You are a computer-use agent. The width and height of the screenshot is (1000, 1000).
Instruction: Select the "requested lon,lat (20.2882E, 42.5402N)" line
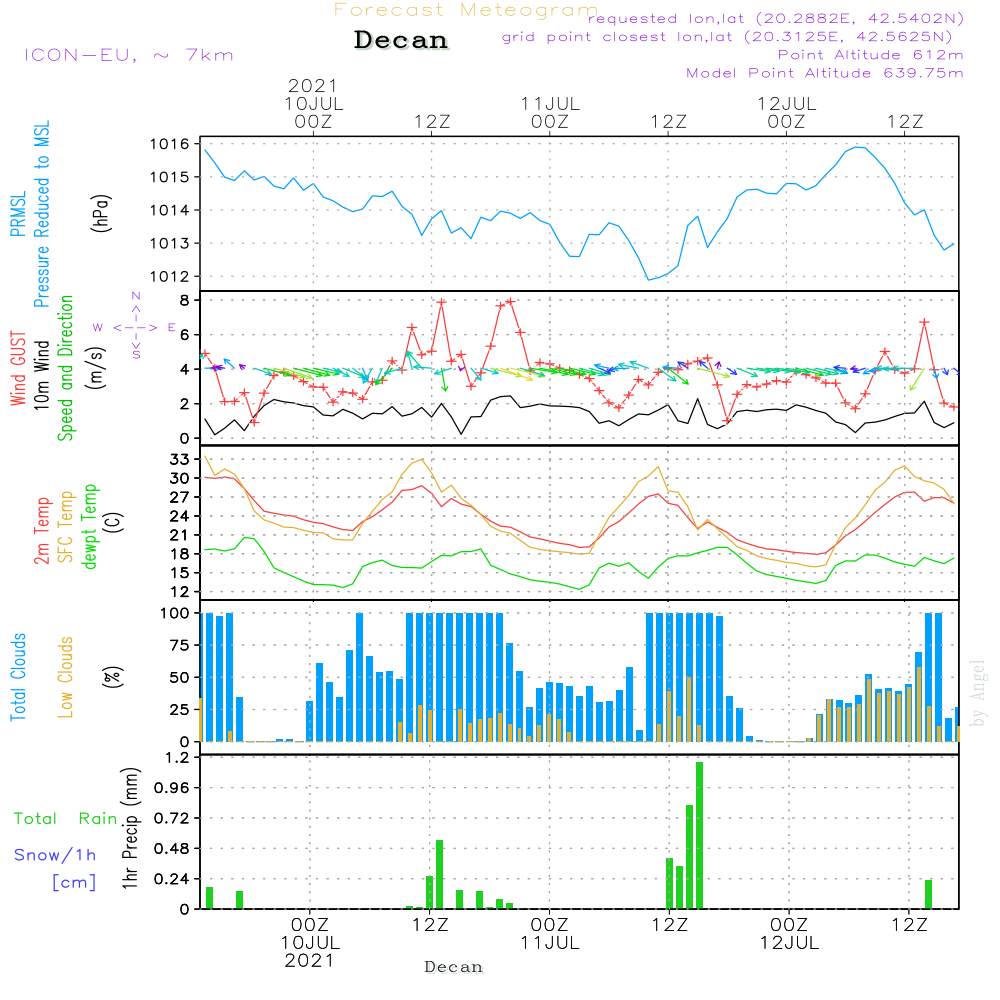coord(776,19)
